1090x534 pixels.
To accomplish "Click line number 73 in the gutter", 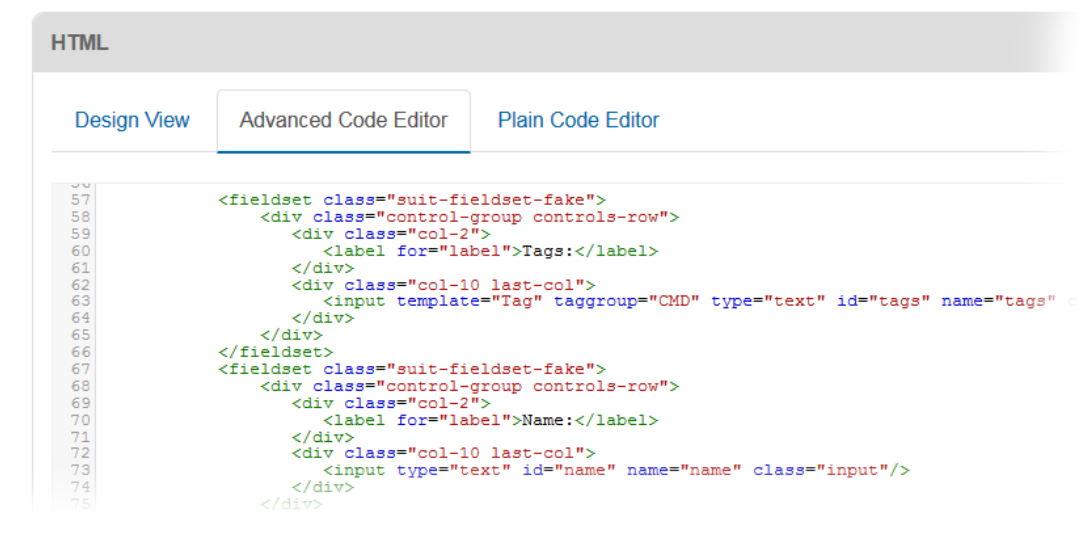I will [80, 470].
